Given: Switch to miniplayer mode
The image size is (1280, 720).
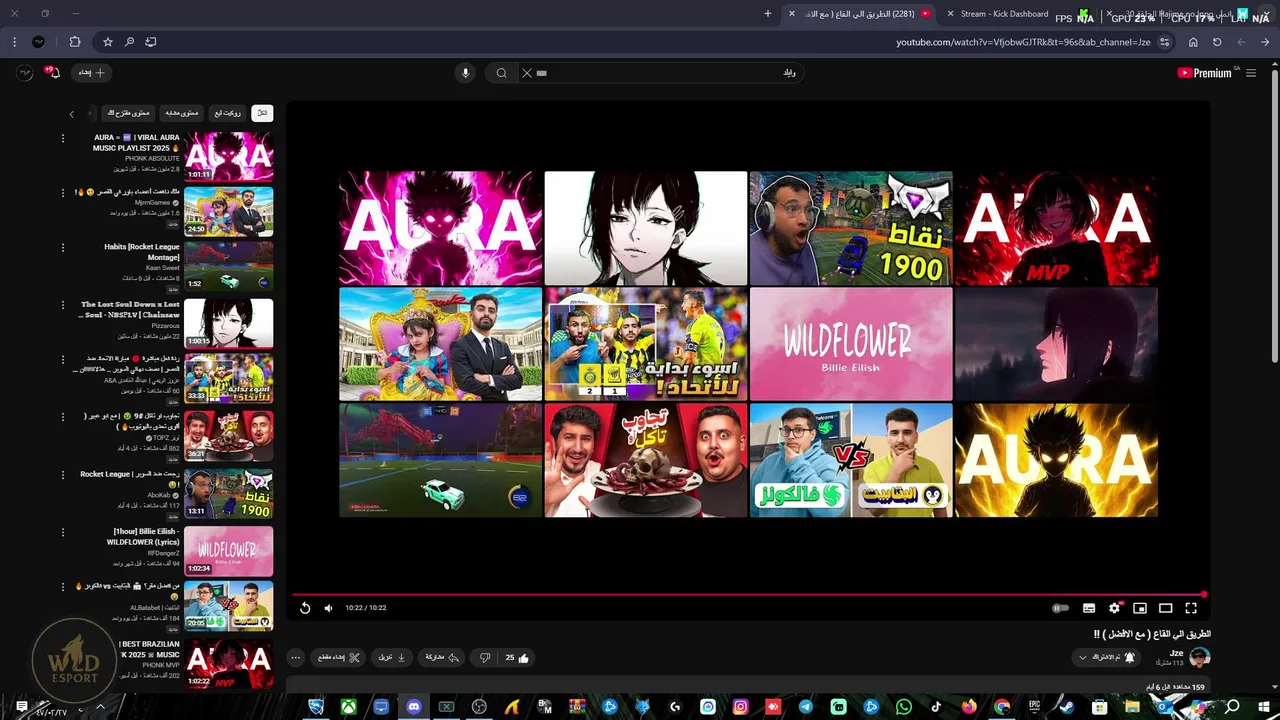Looking at the screenshot, I should click(x=1140, y=608).
